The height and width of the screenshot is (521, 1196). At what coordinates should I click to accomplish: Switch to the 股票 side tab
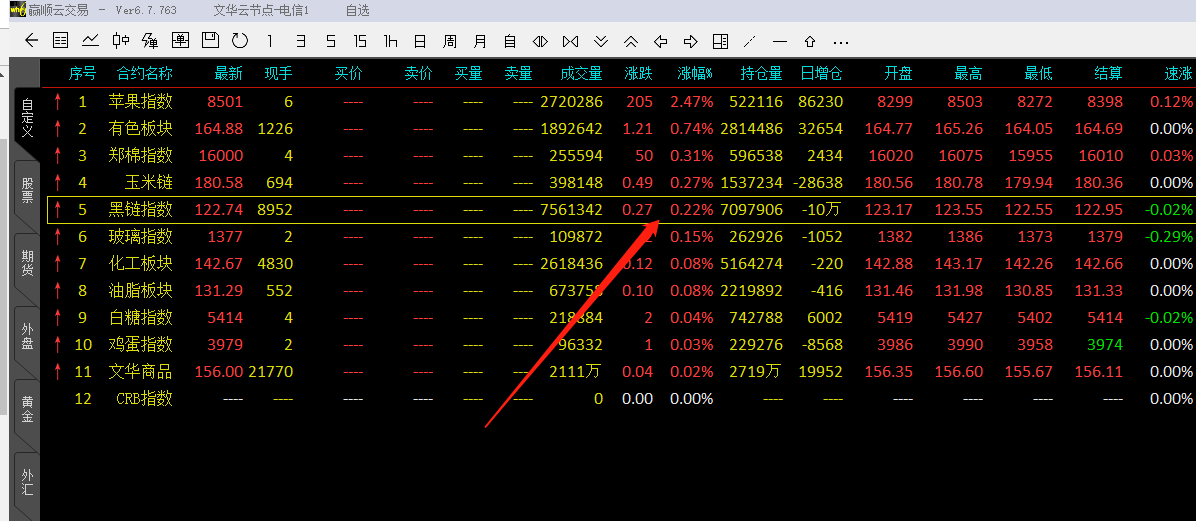27,189
